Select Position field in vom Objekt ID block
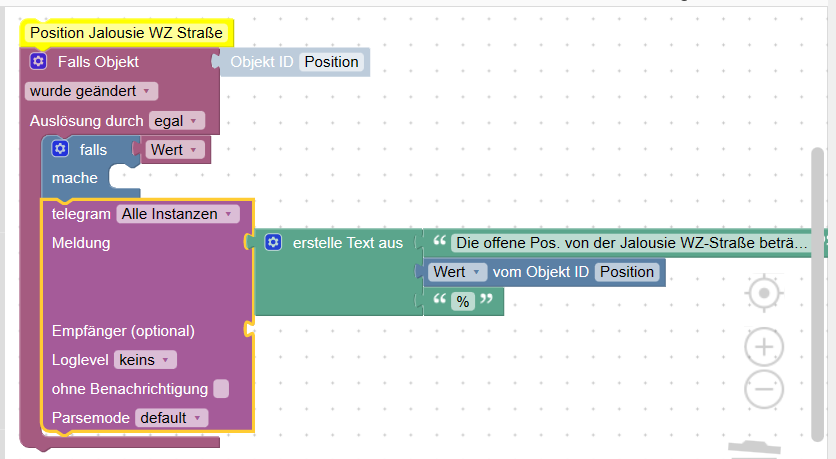Image resolution: width=836 pixels, height=459 pixels. [627, 272]
